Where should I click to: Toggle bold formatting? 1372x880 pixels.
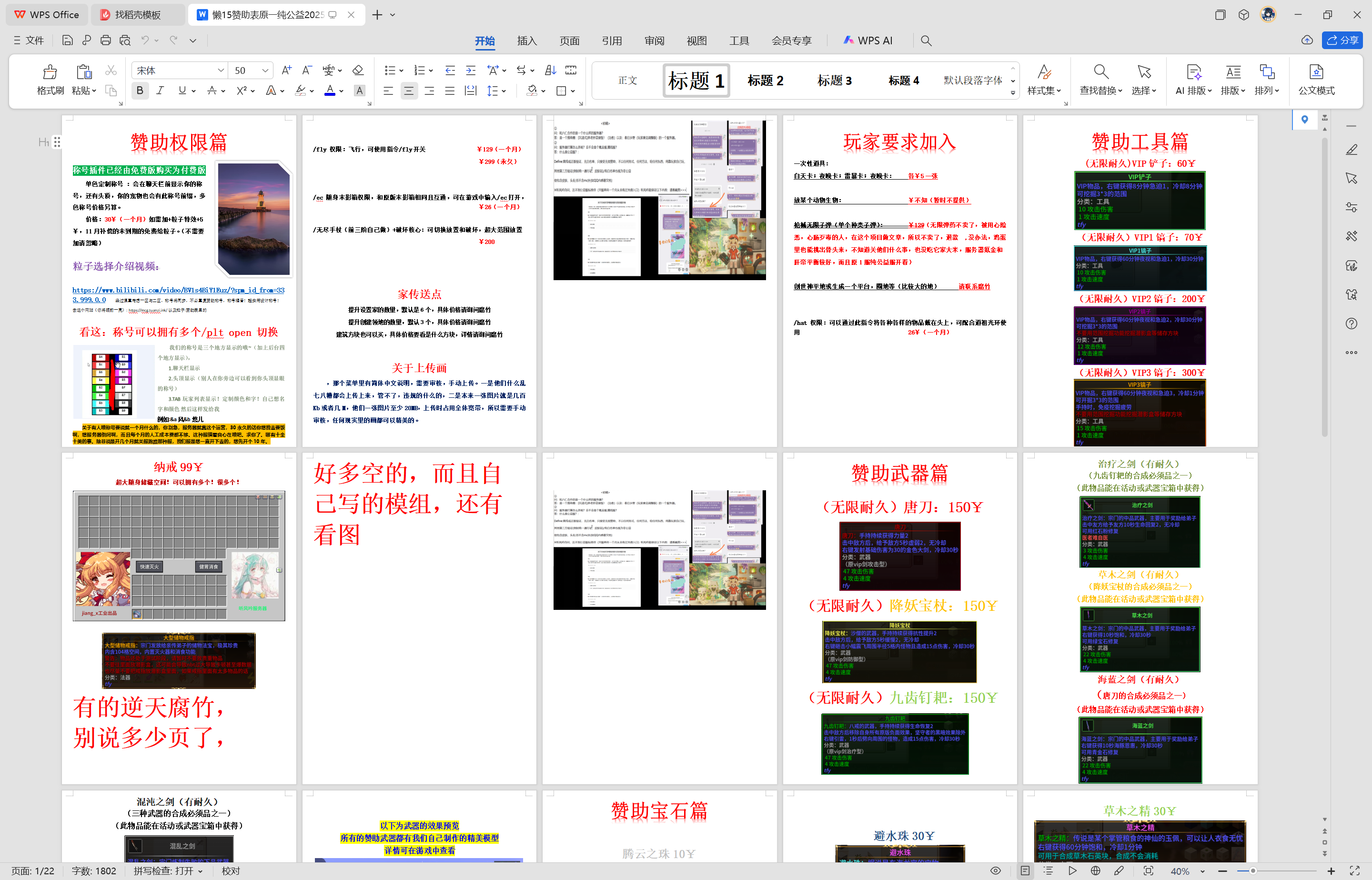tap(140, 90)
